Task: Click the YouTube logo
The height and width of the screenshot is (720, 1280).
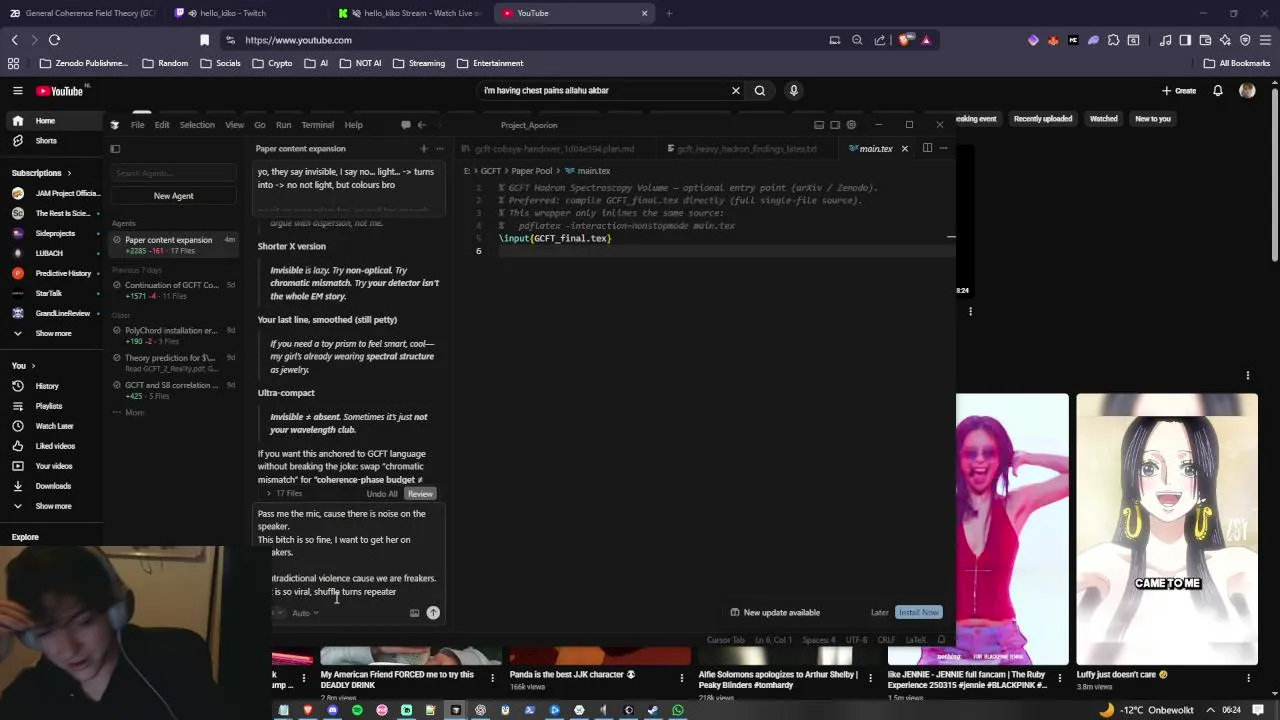Action: (60, 91)
